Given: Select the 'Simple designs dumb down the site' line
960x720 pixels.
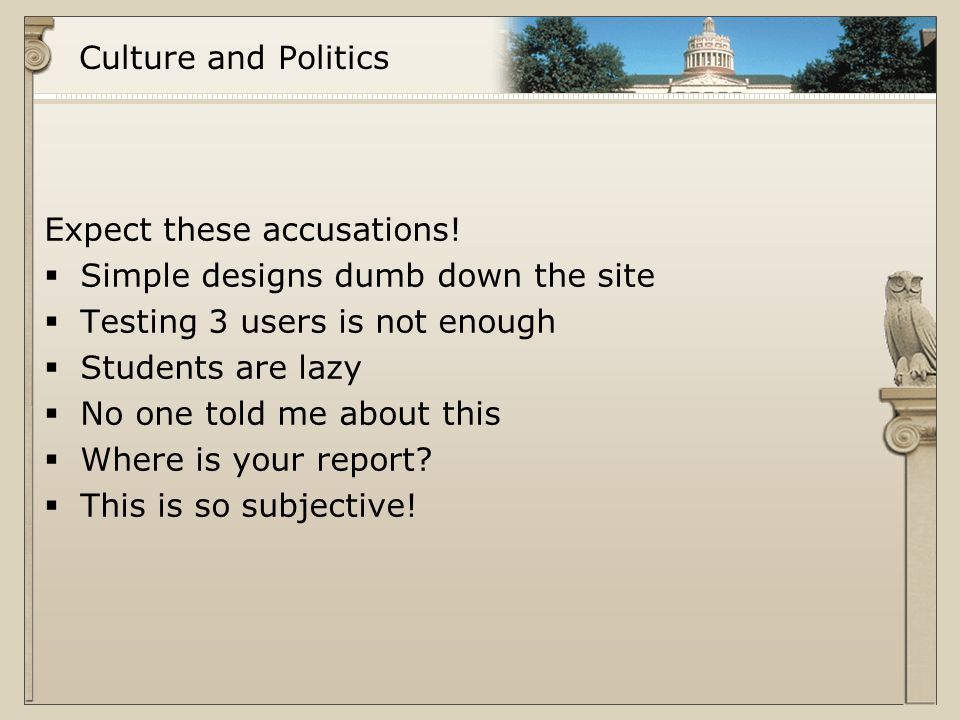Looking at the screenshot, I should point(367,276).
